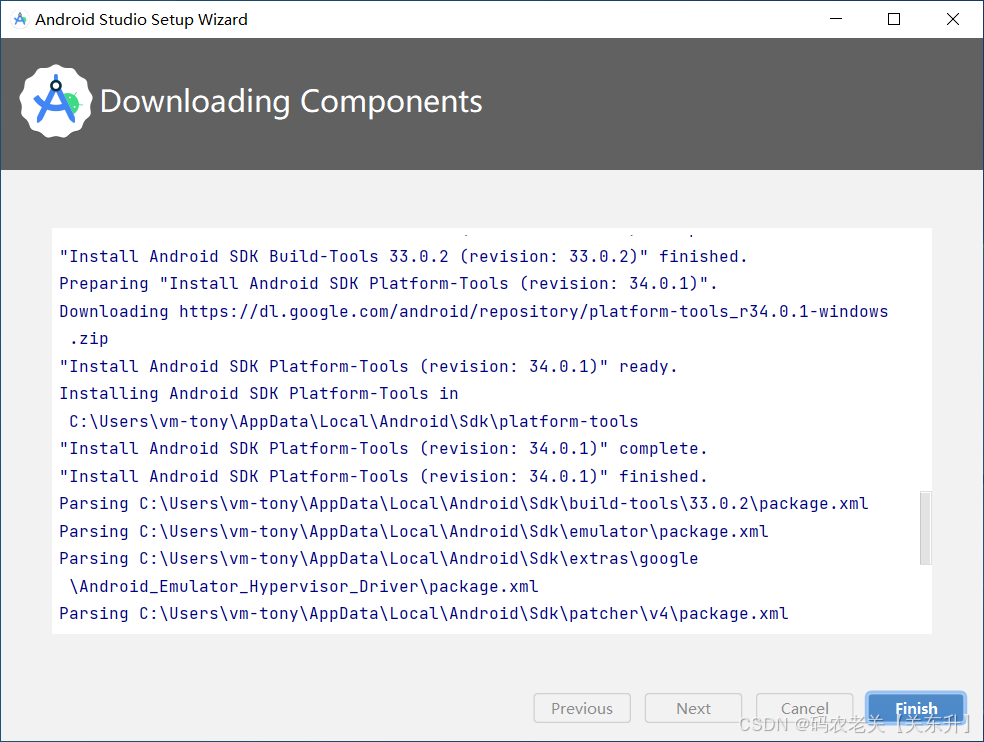This screenshot has height=742, width=984.
Task: Click the Preparing Platform-Tools line
Action: pos(388,284)
